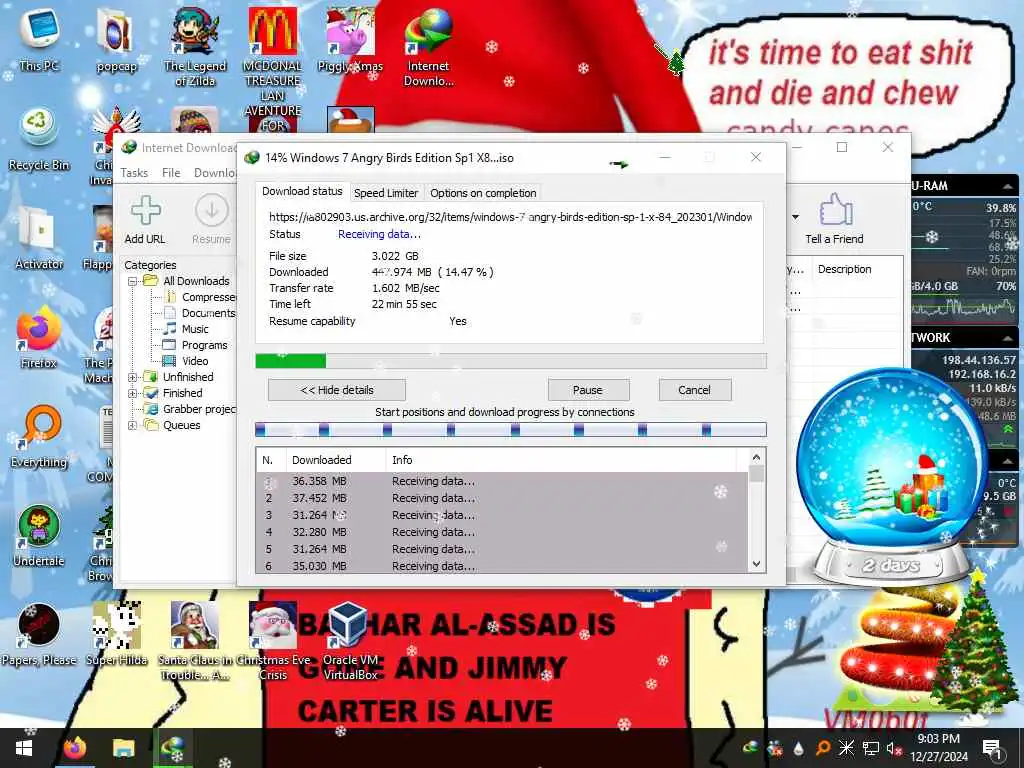Click the download URL text field
Viewport: 1024px width, 768px height.
click(510, 217)
